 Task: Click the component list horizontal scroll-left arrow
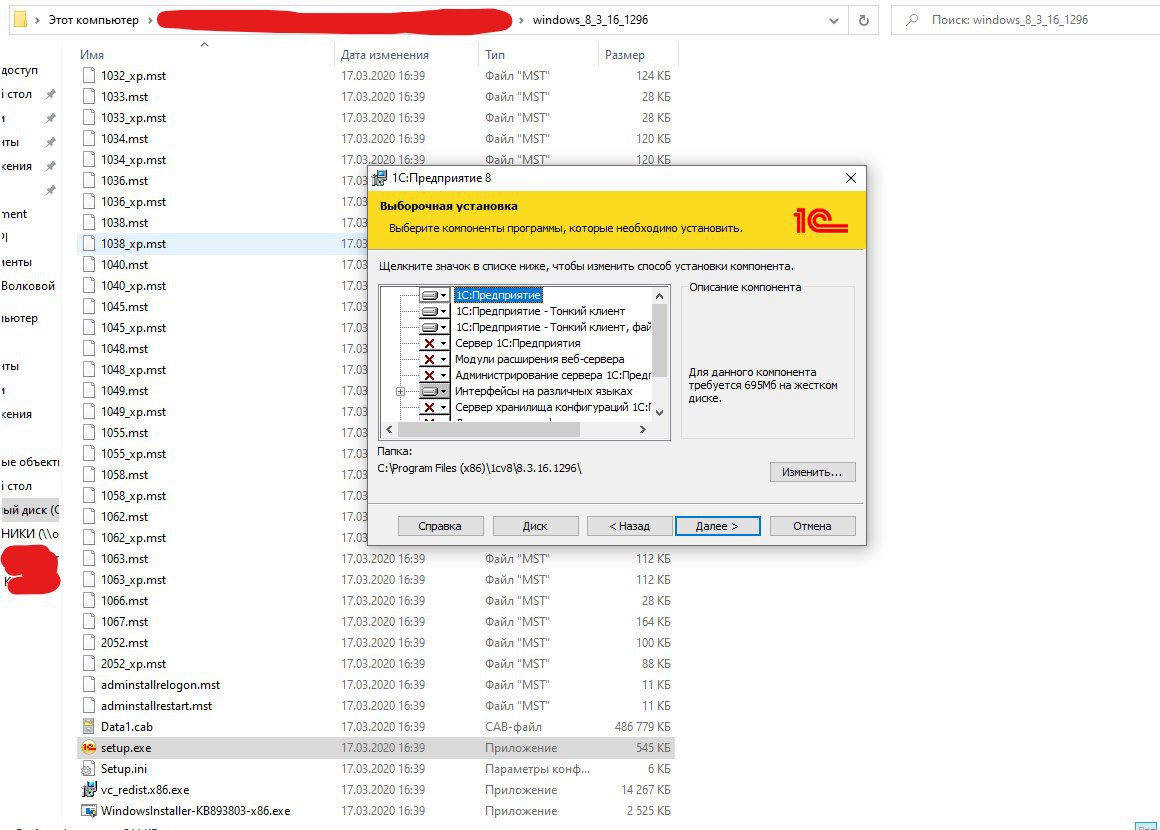390,430
